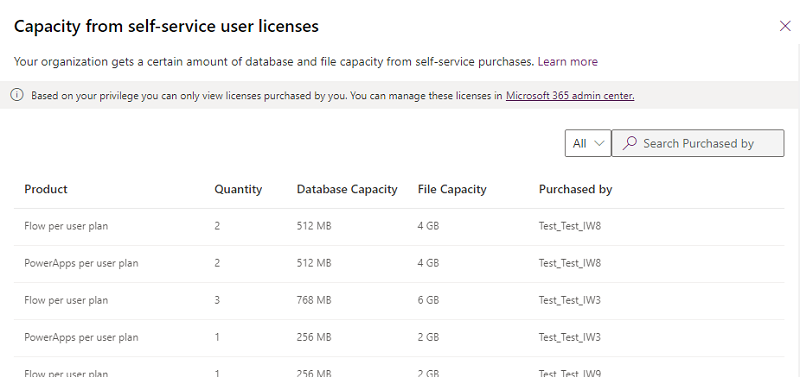Select the Flow per user plan row with quantity 3
This screenshot has height=377, width=800.
click(399, 300)
